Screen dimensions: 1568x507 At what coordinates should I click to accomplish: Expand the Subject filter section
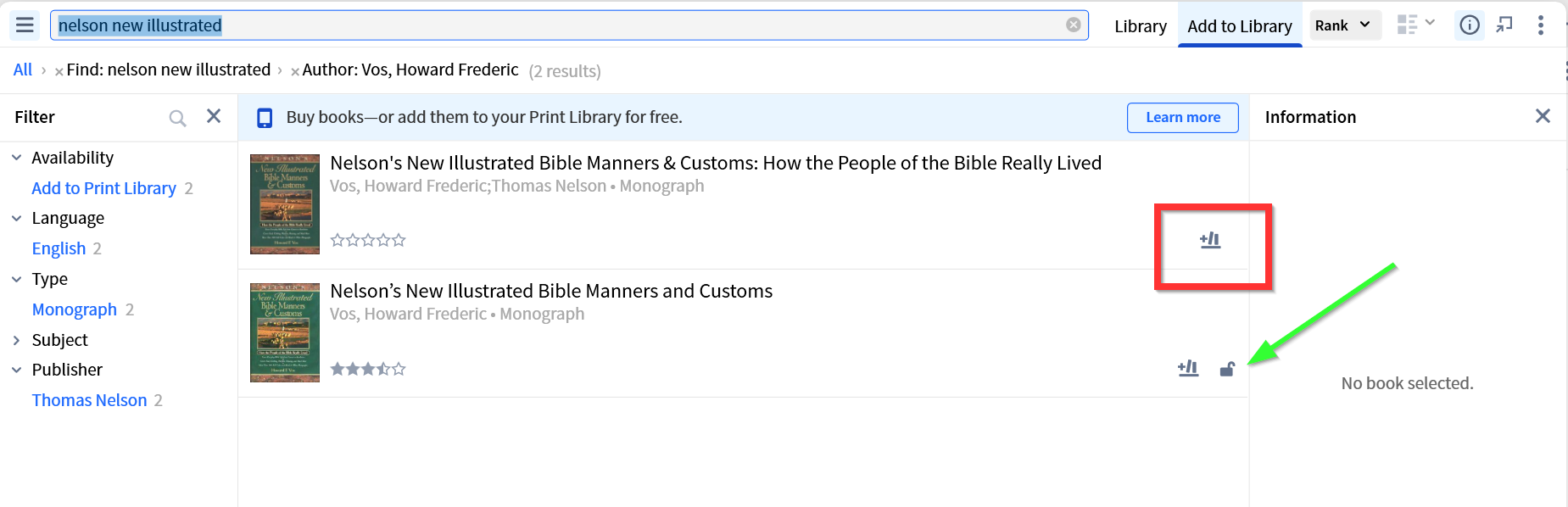click(x=17, y=340)
